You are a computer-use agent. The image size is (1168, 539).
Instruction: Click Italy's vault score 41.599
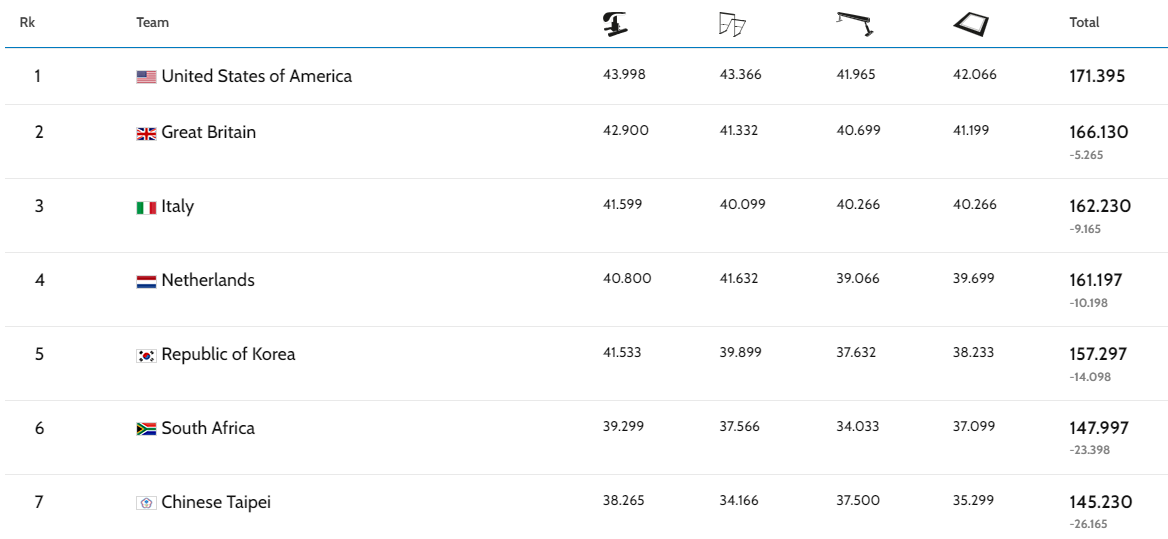click(622, 204)
